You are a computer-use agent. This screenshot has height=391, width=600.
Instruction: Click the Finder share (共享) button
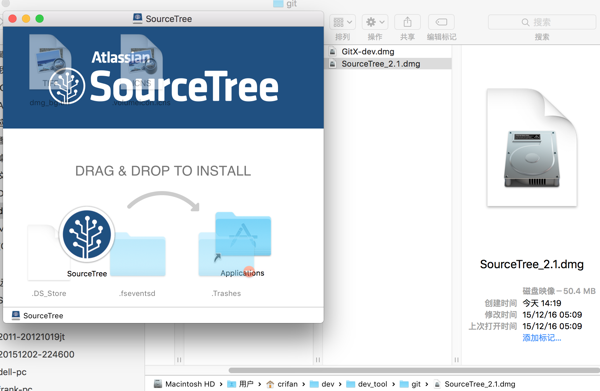tap(408, 22)
